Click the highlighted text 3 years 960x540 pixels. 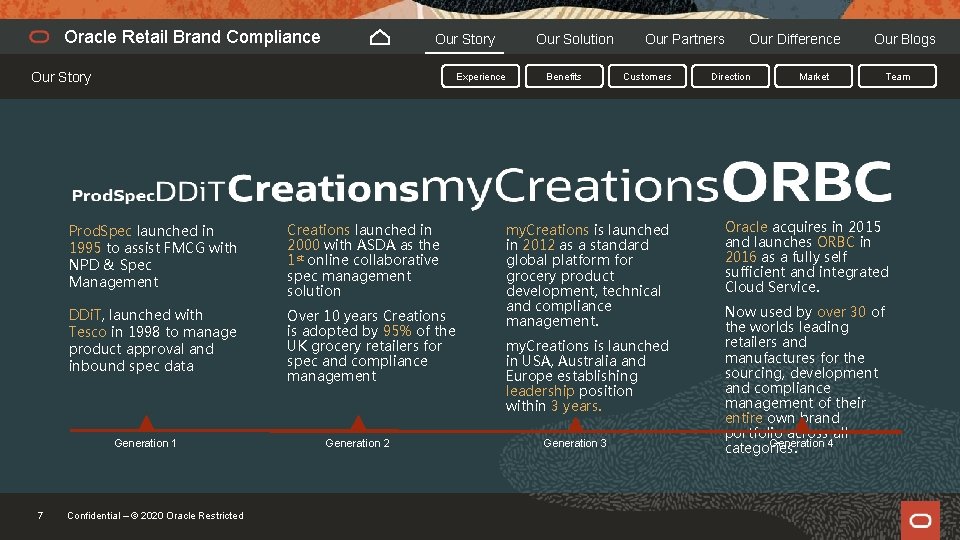(576, 406)
